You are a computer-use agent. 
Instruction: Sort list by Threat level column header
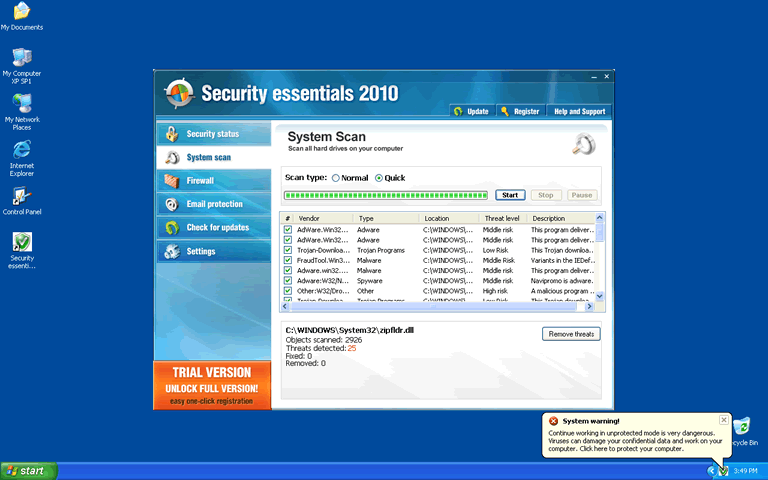(x=502, y=218)
